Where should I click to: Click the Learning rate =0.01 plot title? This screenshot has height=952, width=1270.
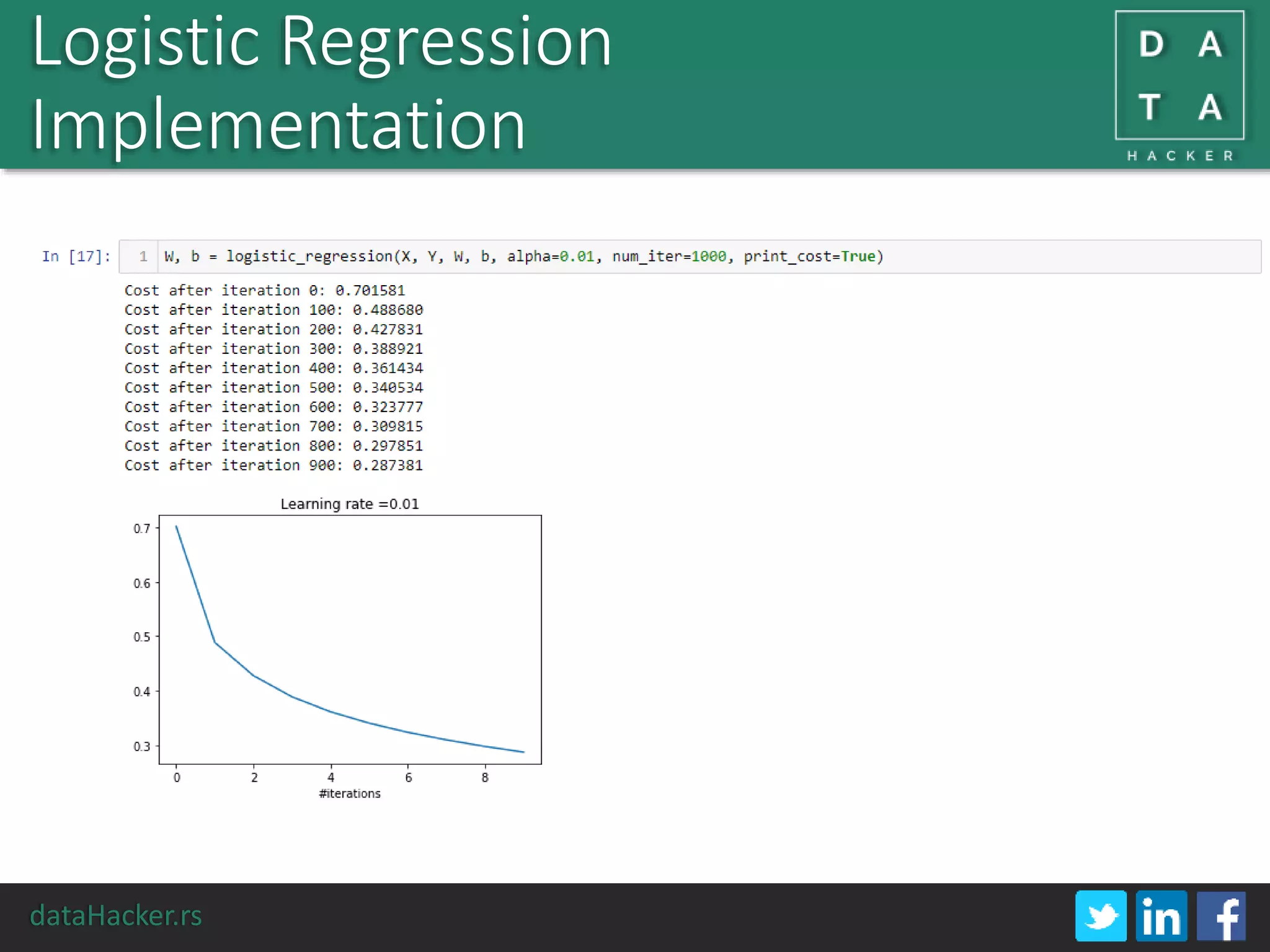pos(350,504)
